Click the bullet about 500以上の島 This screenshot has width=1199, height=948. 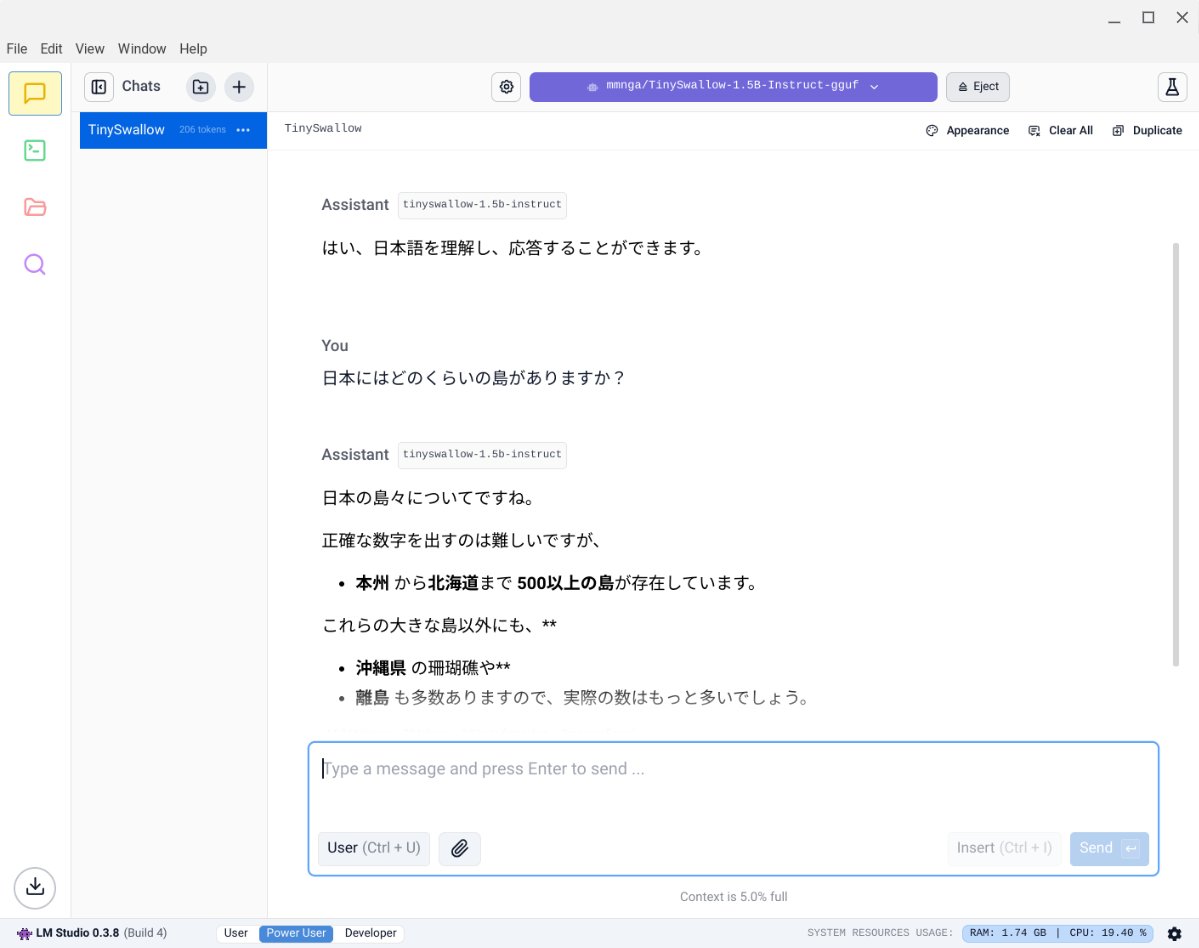[x=557, y=583]
